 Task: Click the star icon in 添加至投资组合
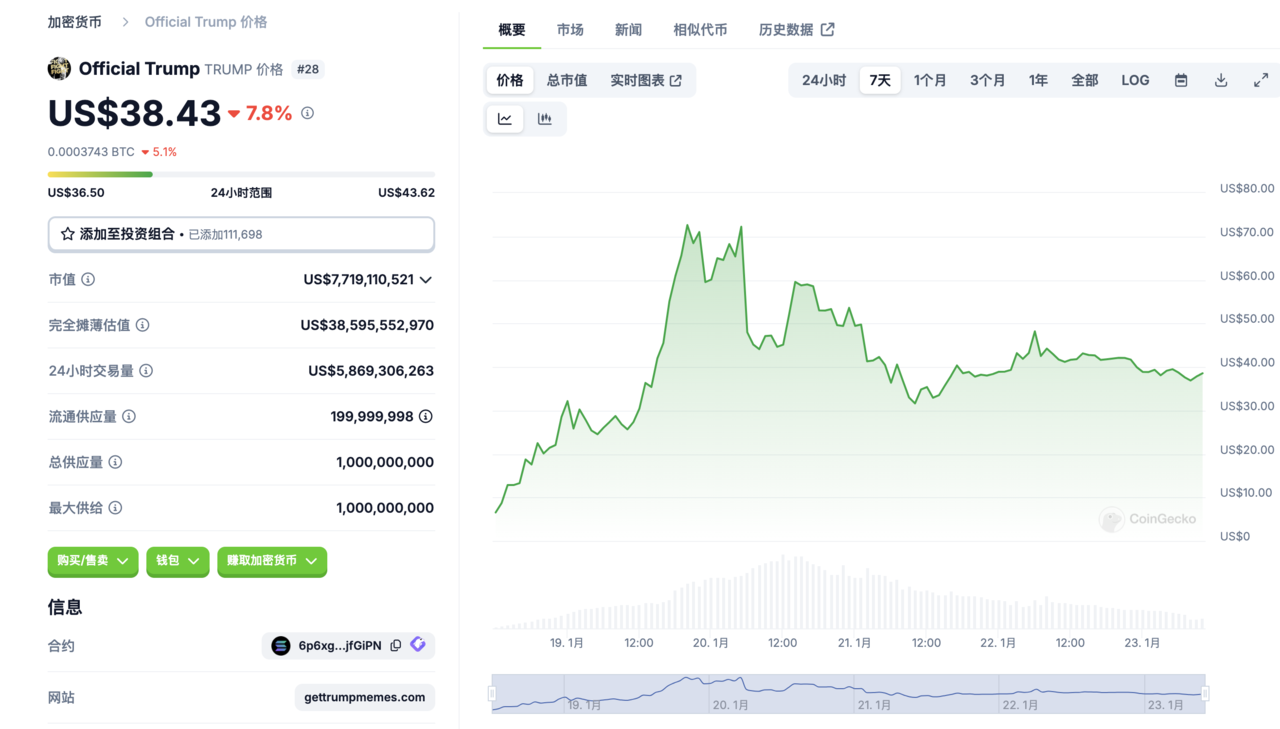coord(68,234)
